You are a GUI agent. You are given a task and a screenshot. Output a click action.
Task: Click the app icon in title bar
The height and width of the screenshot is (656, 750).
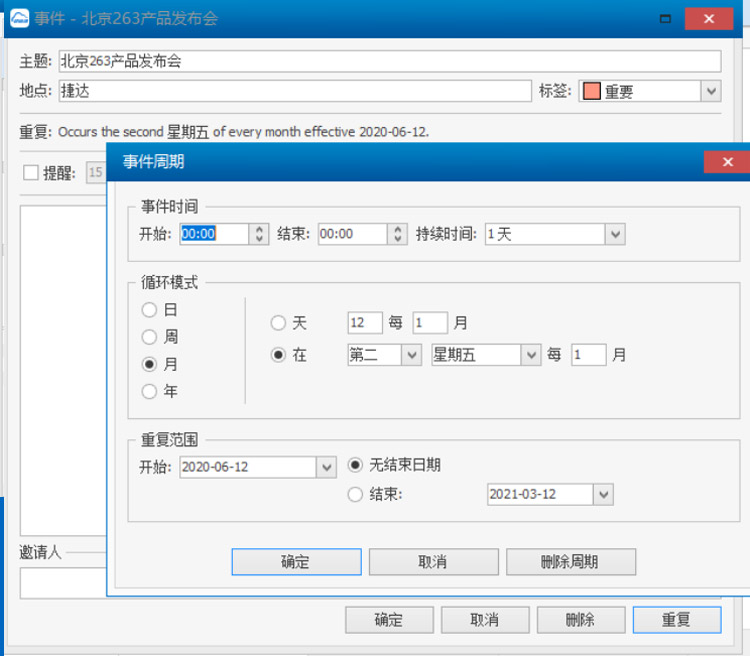point(19,18)
